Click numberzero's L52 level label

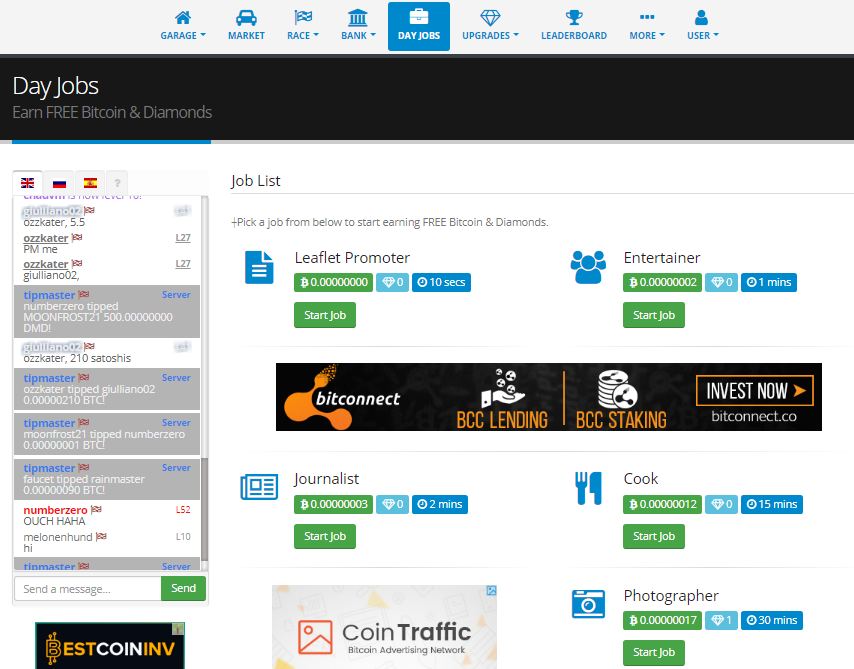[x=183, y=510]
